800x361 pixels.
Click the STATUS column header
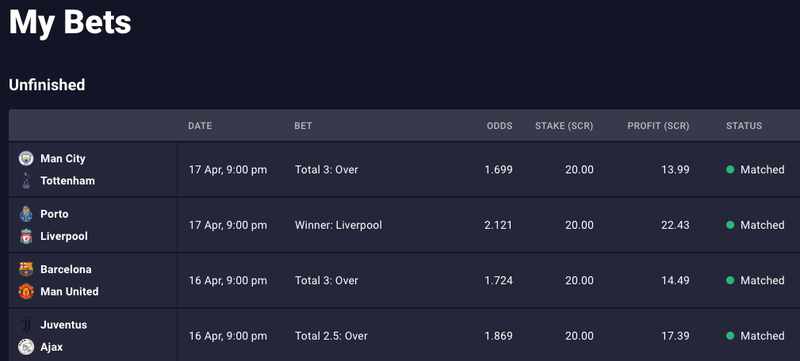pyautogui.click(x=744, y=125)
